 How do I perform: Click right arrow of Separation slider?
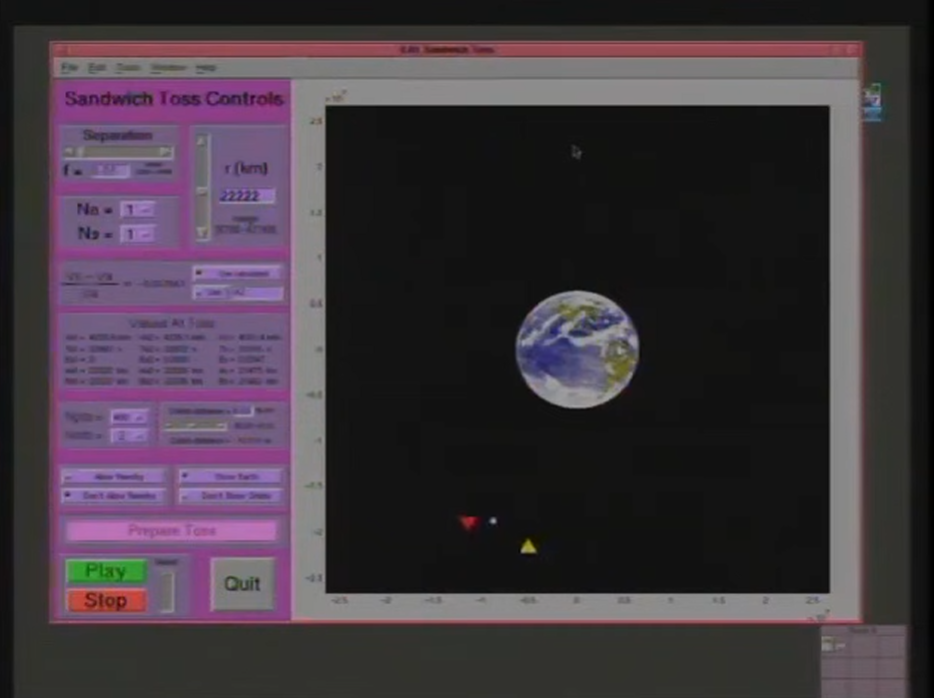pos(167,152)
